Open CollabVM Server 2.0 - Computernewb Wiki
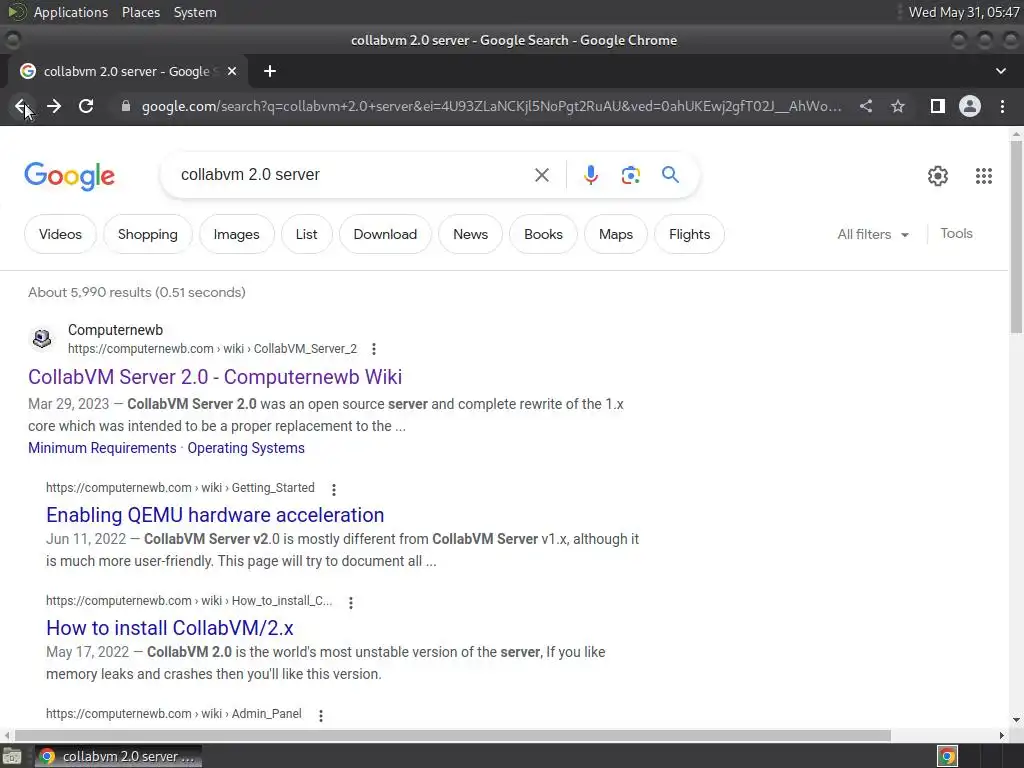The width and height of the screenshot is (1024, 768). pos(215,377)
